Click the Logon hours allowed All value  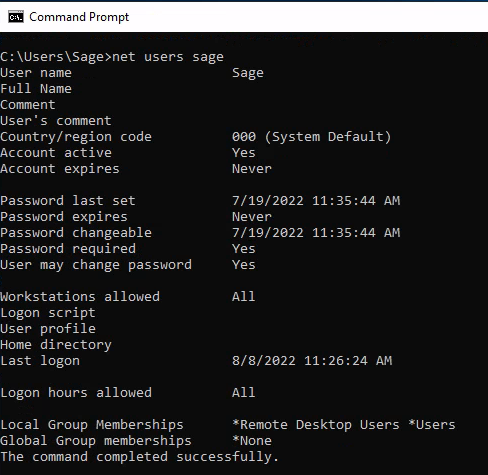point(244,393)
